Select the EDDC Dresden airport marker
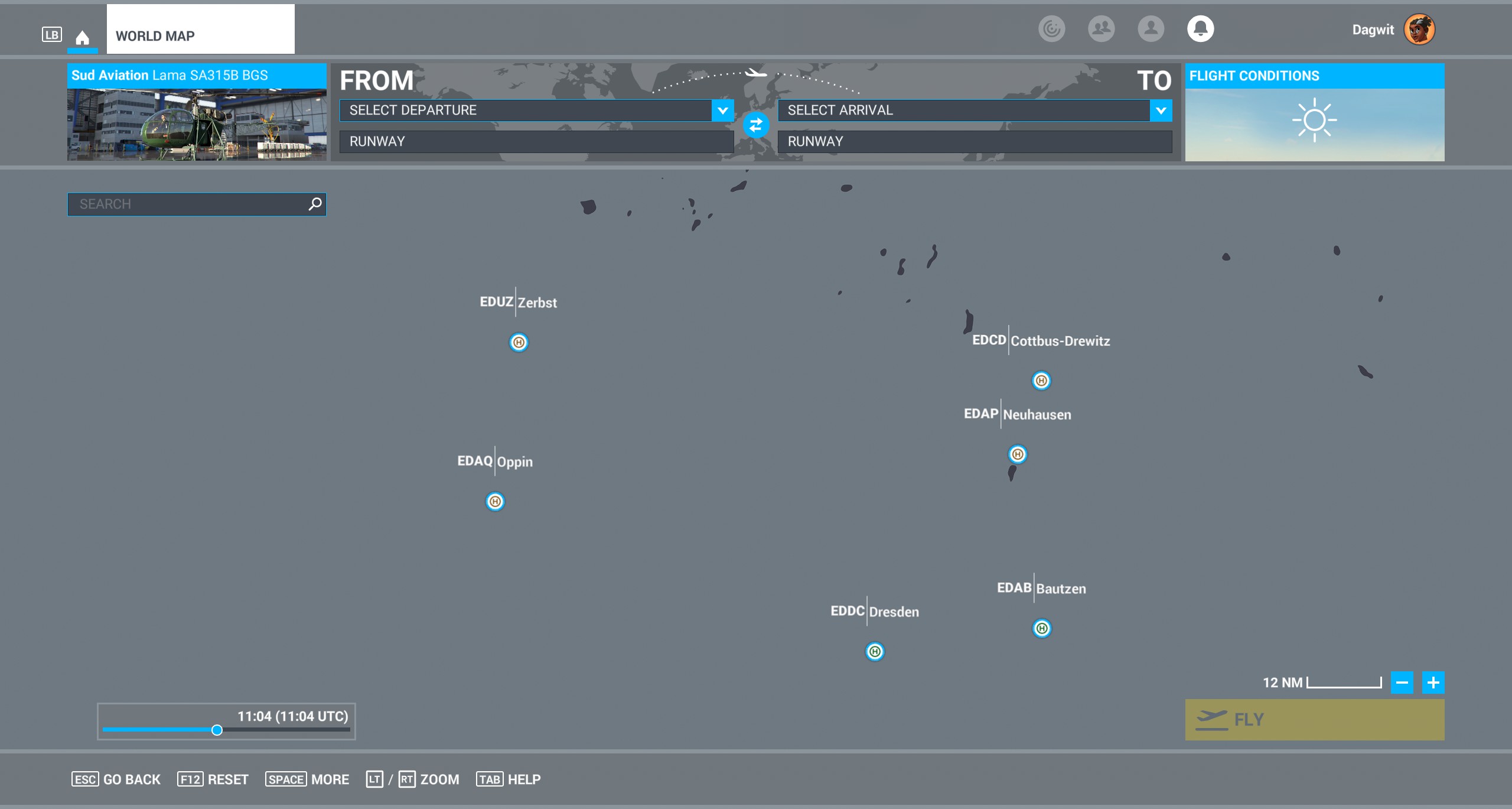Image resolution: width=1512 pixels, height=809 pixels. pos(875,651)
